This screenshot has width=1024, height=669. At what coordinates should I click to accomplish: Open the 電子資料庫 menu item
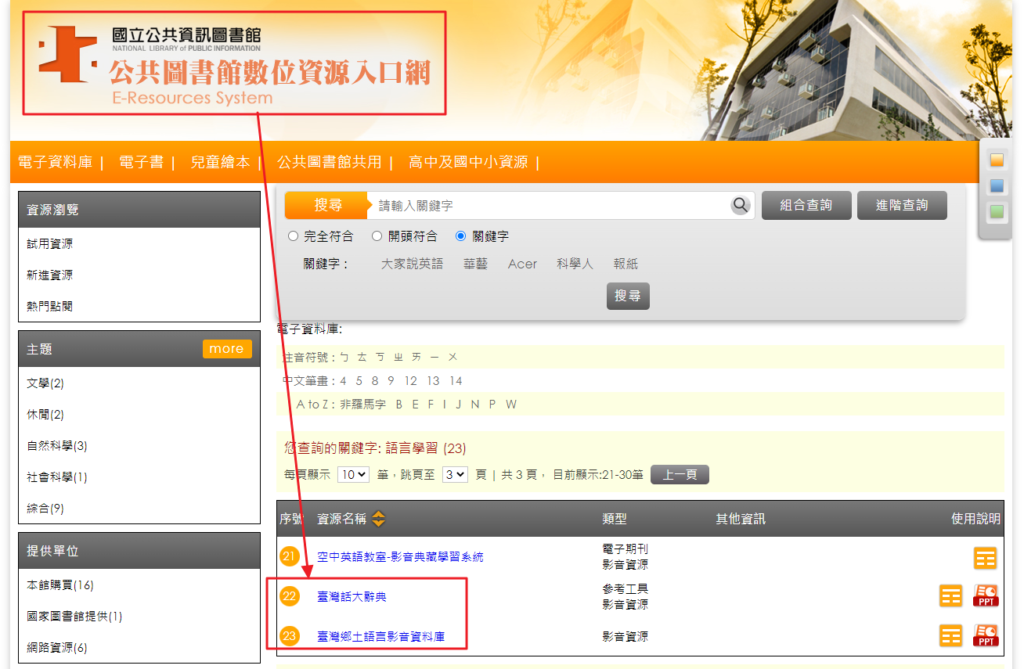pyautogui.click(x=59, y=162)
